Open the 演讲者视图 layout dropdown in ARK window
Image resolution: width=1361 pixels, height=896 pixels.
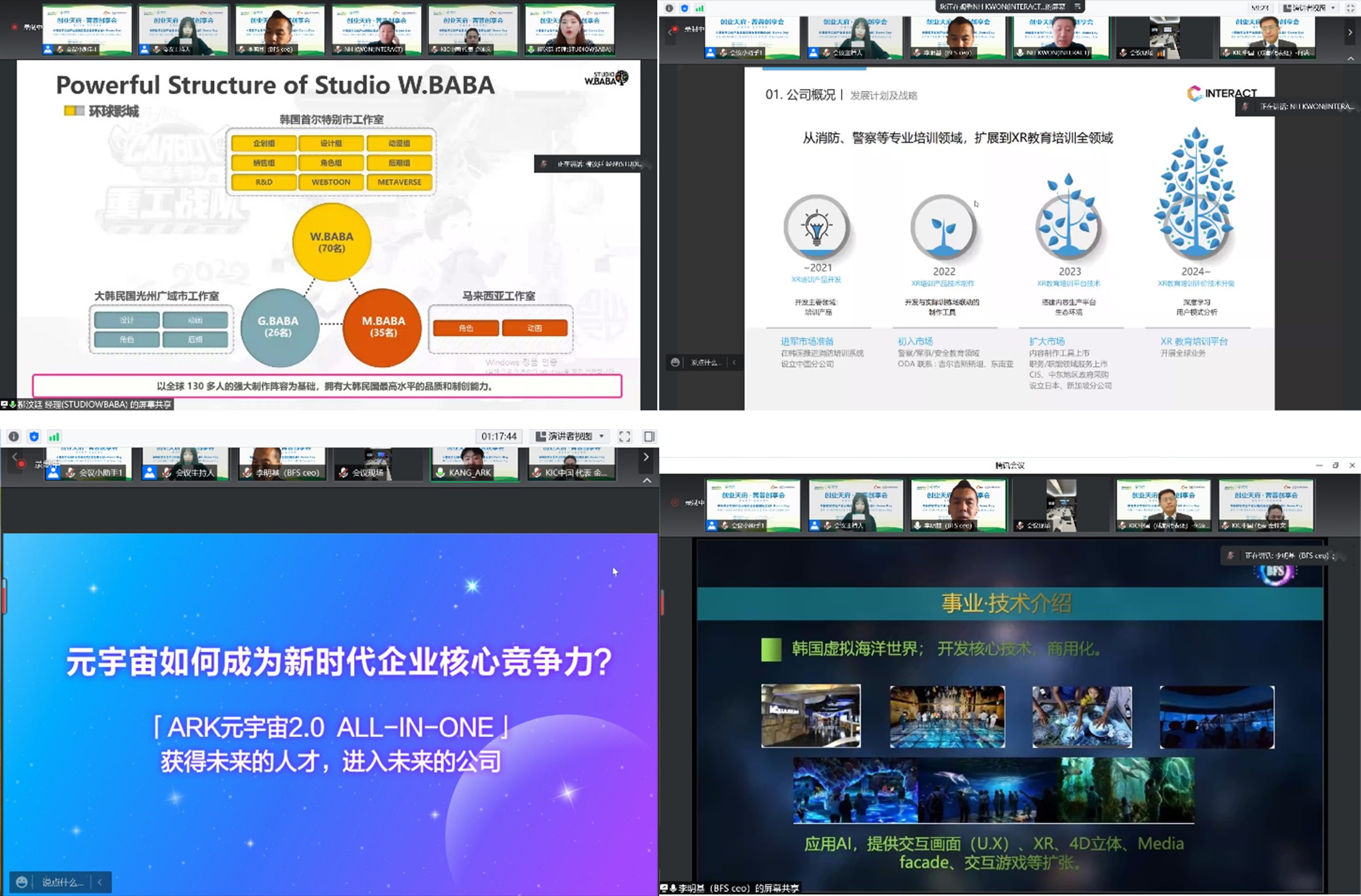(570, 436)
